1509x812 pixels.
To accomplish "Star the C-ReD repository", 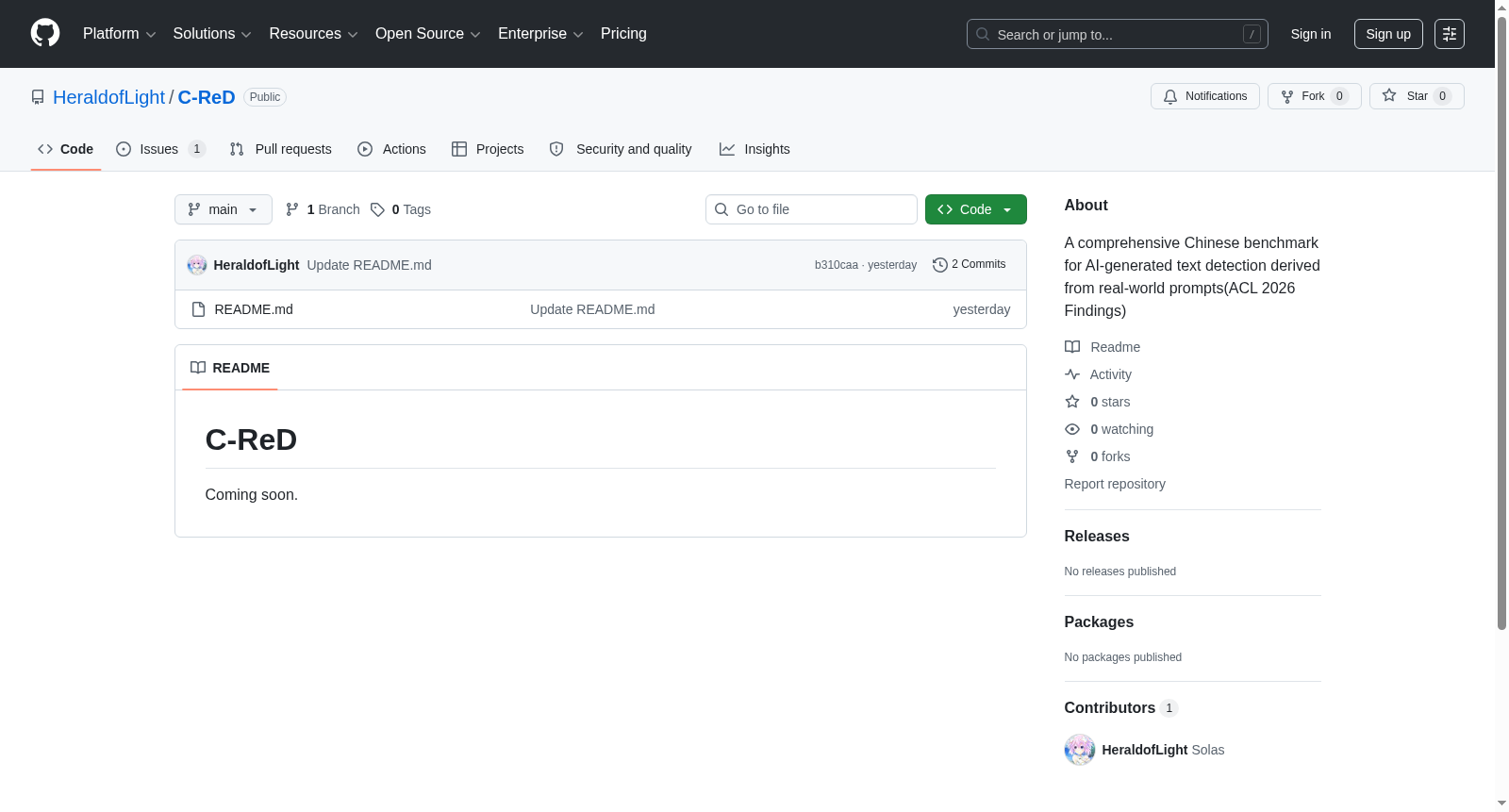I will (1417, 96).
